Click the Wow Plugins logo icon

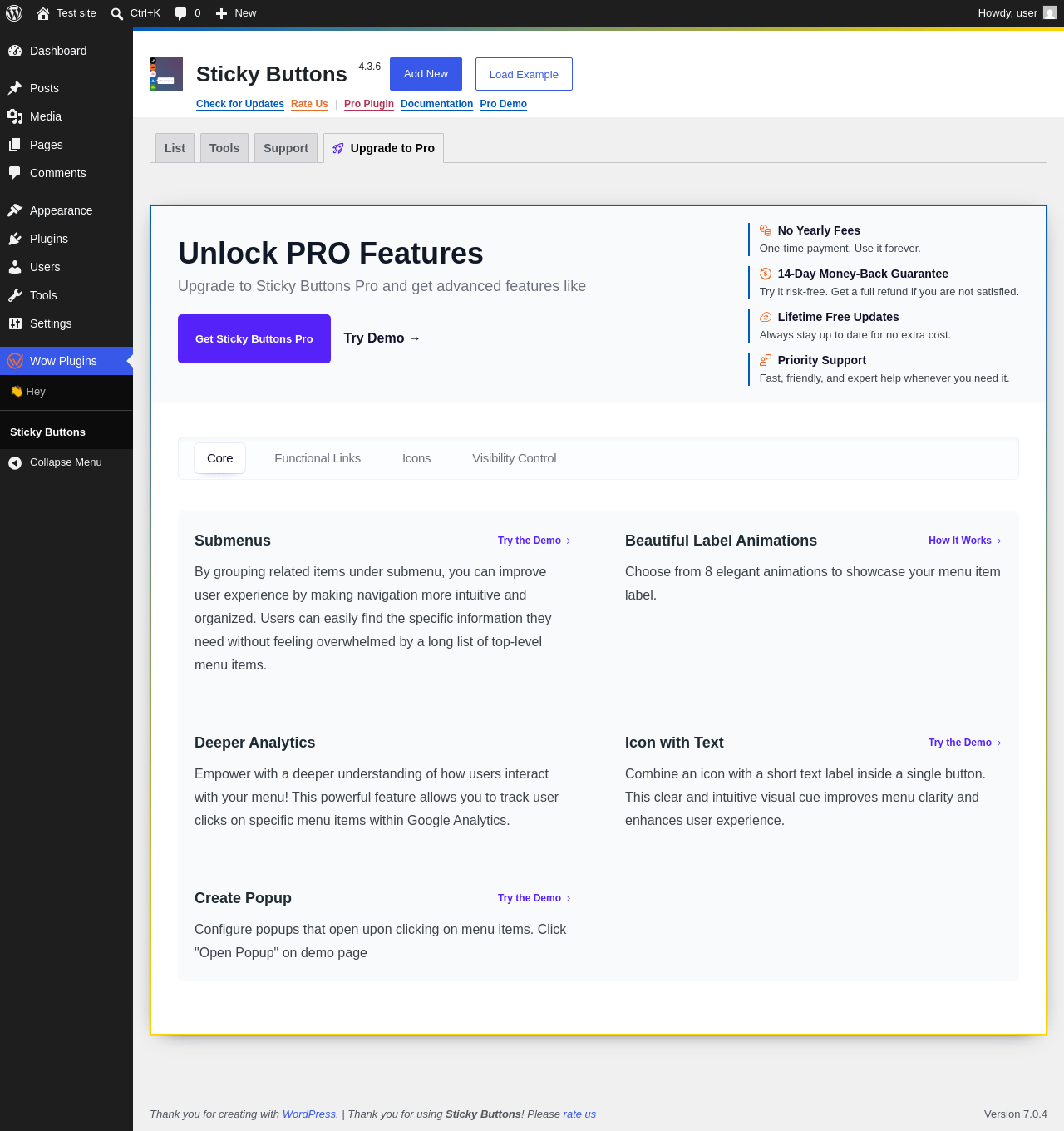[15, 361]
